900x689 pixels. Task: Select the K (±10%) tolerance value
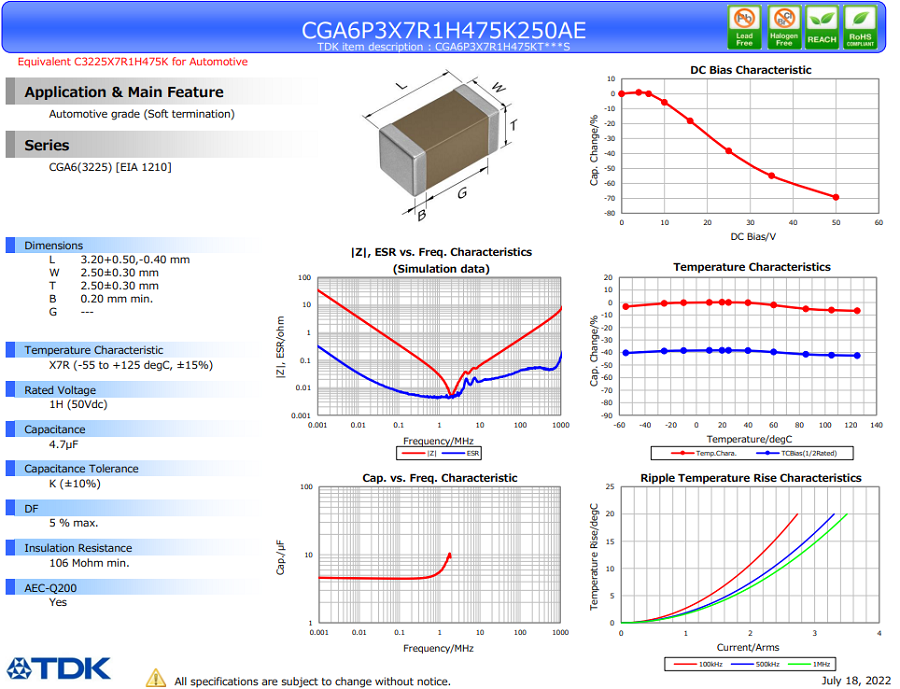pyautogui.click(x=75, y=484)
